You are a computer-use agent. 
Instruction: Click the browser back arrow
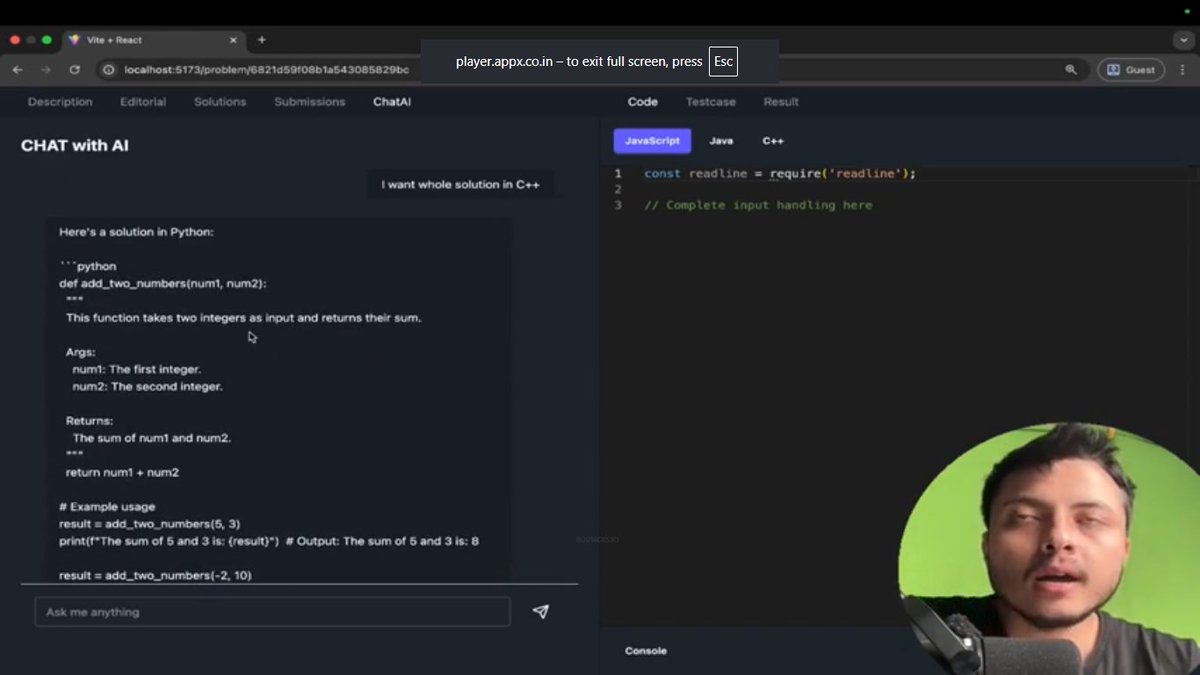tap(17, 70)
